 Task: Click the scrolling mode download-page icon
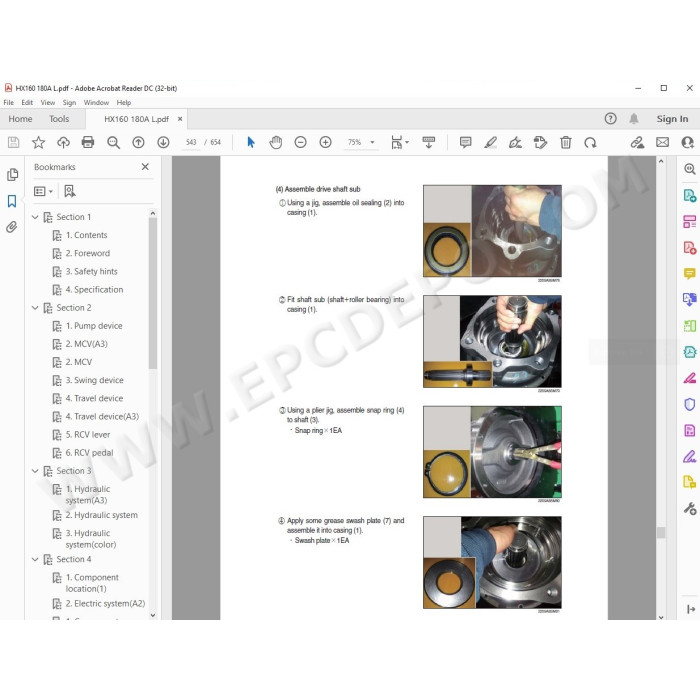(x=429, y=142)
